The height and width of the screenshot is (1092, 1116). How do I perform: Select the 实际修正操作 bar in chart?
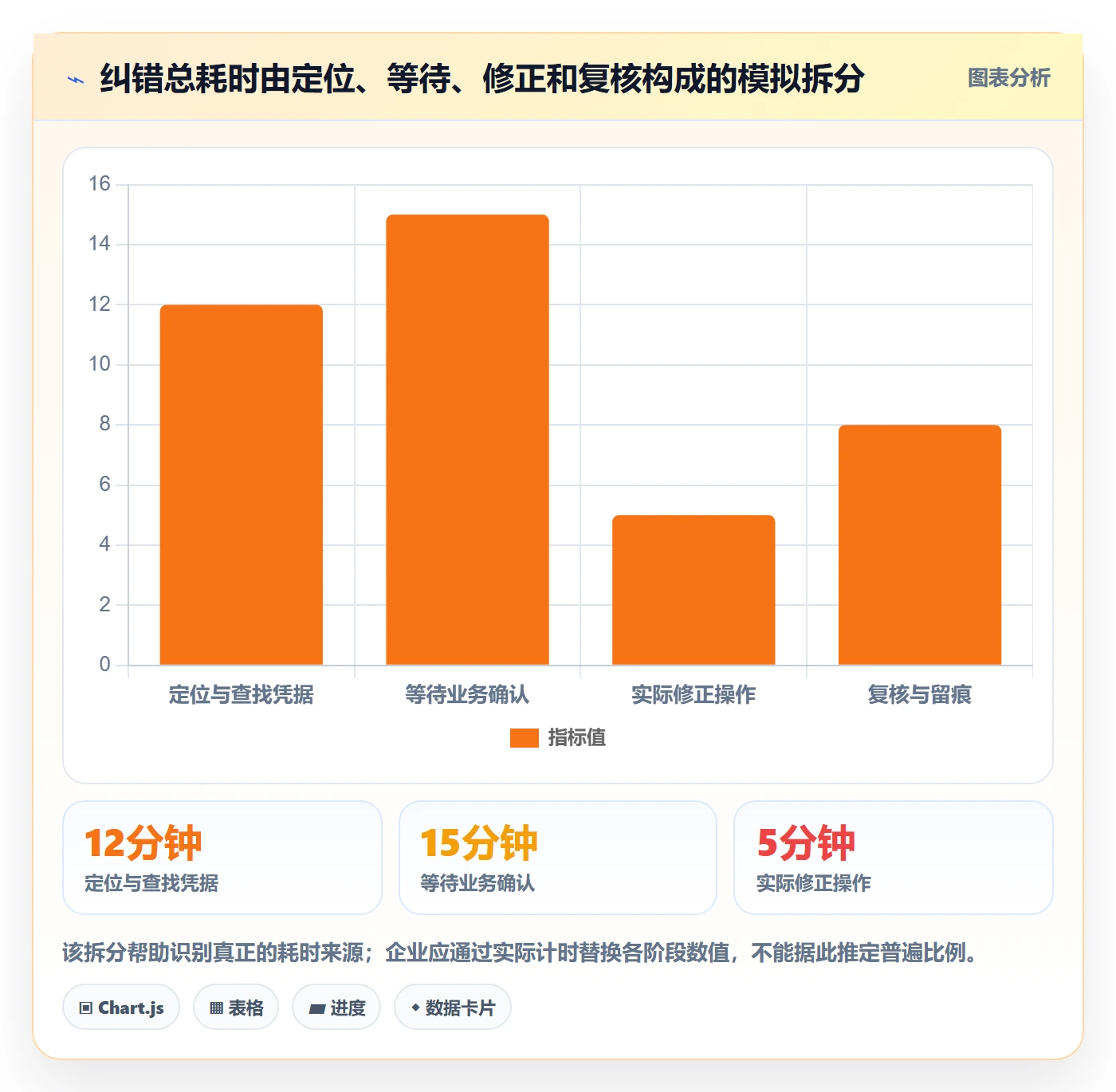(694, 590)
